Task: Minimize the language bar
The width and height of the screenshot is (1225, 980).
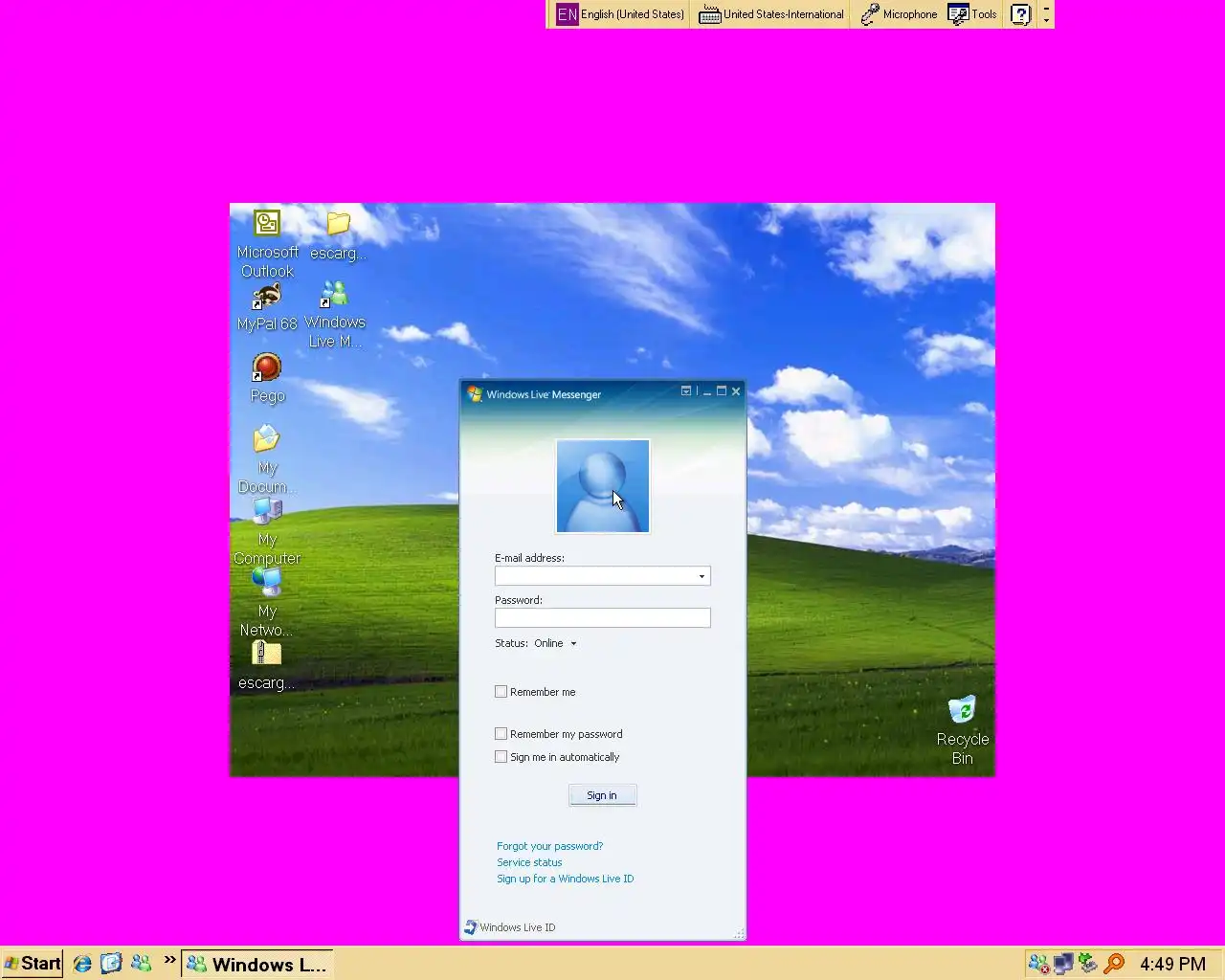Action: [1046, 8]
